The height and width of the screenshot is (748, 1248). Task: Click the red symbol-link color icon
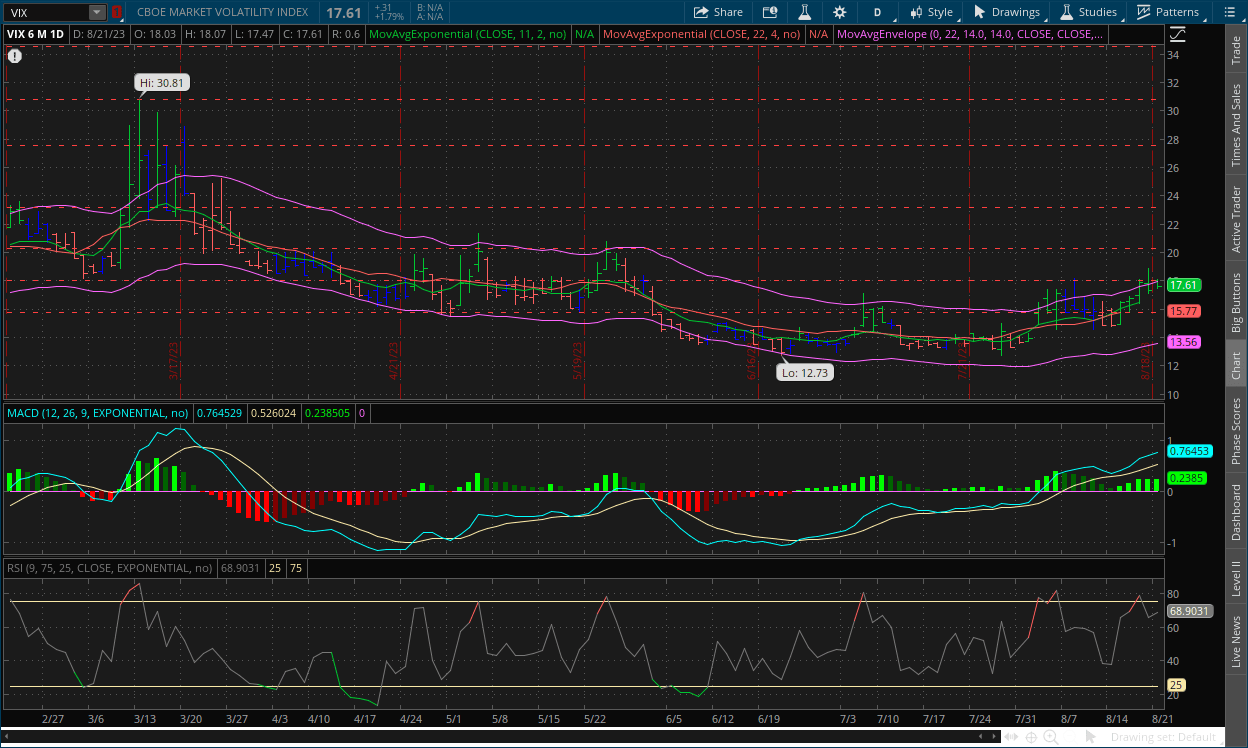click(116, 12)
